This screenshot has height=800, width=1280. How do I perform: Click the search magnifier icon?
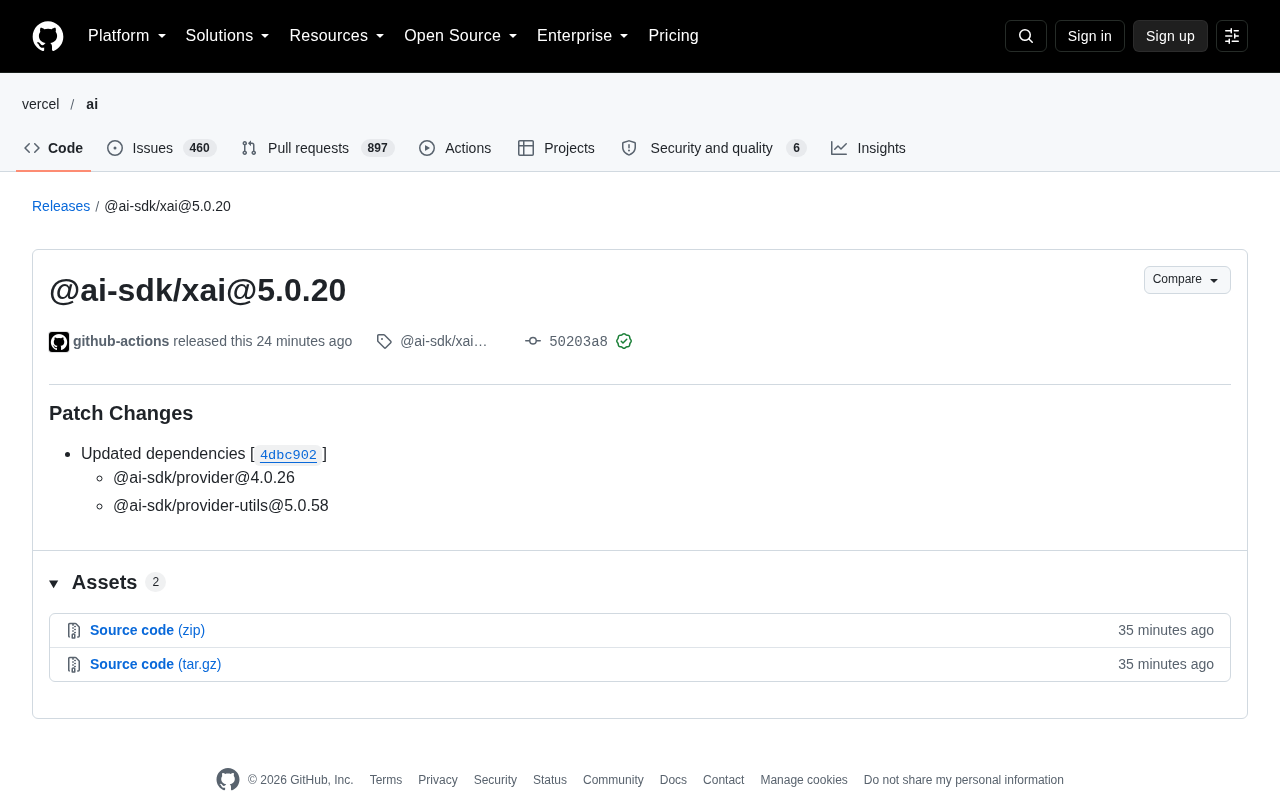pos(1026,36)
